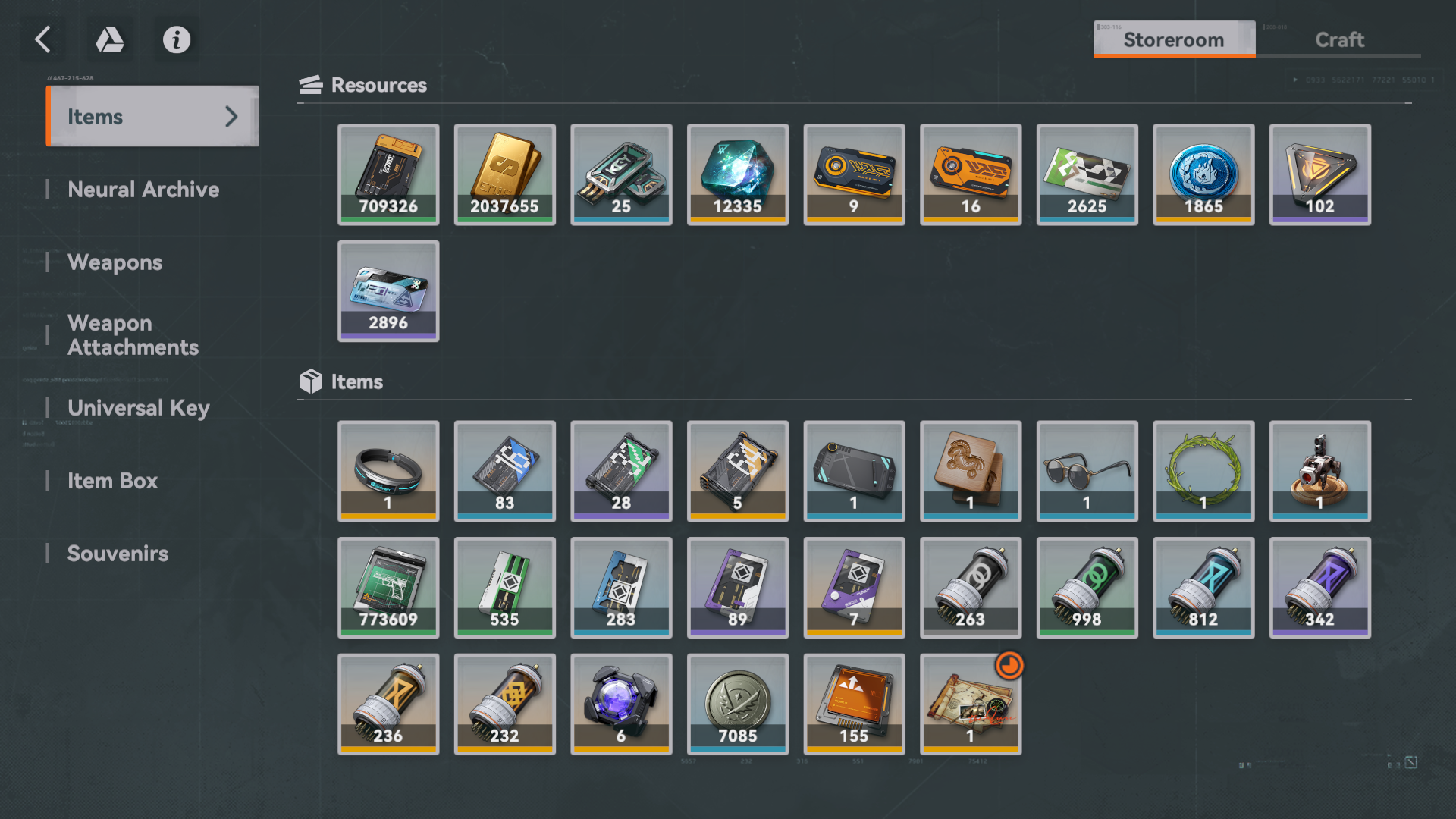Select the treasure map item with timer
The width and height of the screenshot is (1456, 819).
click(971, 704)
